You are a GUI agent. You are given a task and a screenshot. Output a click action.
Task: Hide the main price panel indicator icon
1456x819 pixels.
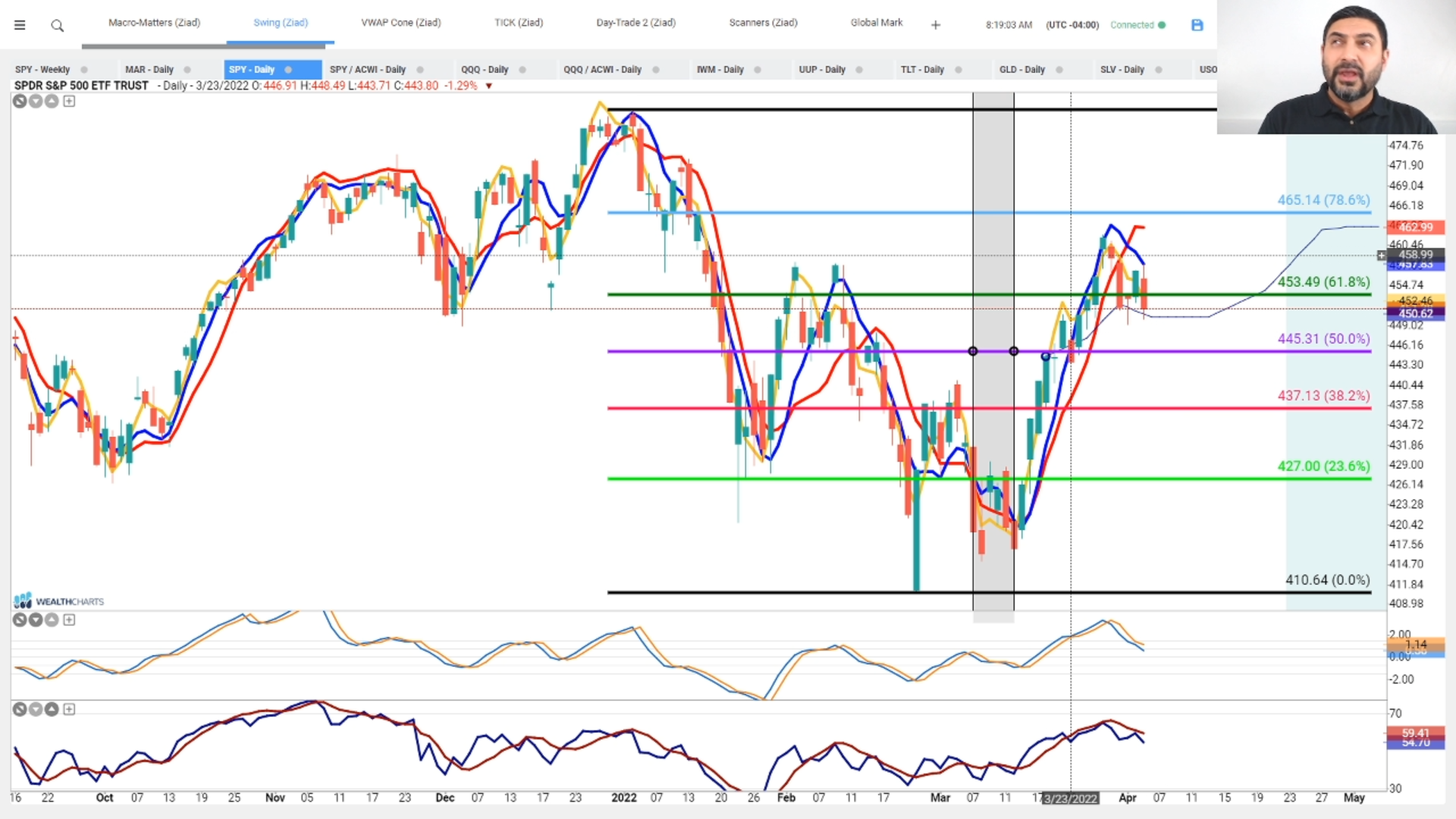[20, 101]
